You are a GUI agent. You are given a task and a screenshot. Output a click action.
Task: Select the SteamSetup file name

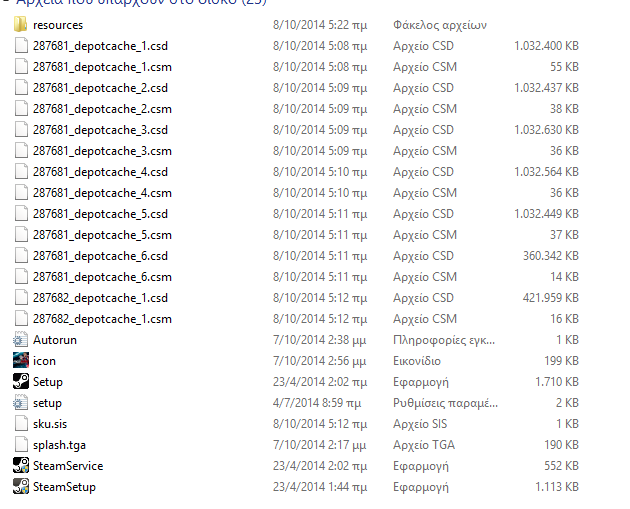pyautogui.click(x=64, y=487)
